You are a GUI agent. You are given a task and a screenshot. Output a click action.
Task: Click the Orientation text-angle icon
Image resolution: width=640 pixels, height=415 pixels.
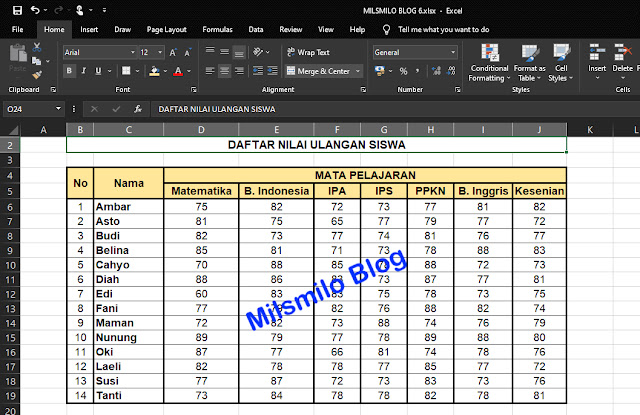pos(258,52)
